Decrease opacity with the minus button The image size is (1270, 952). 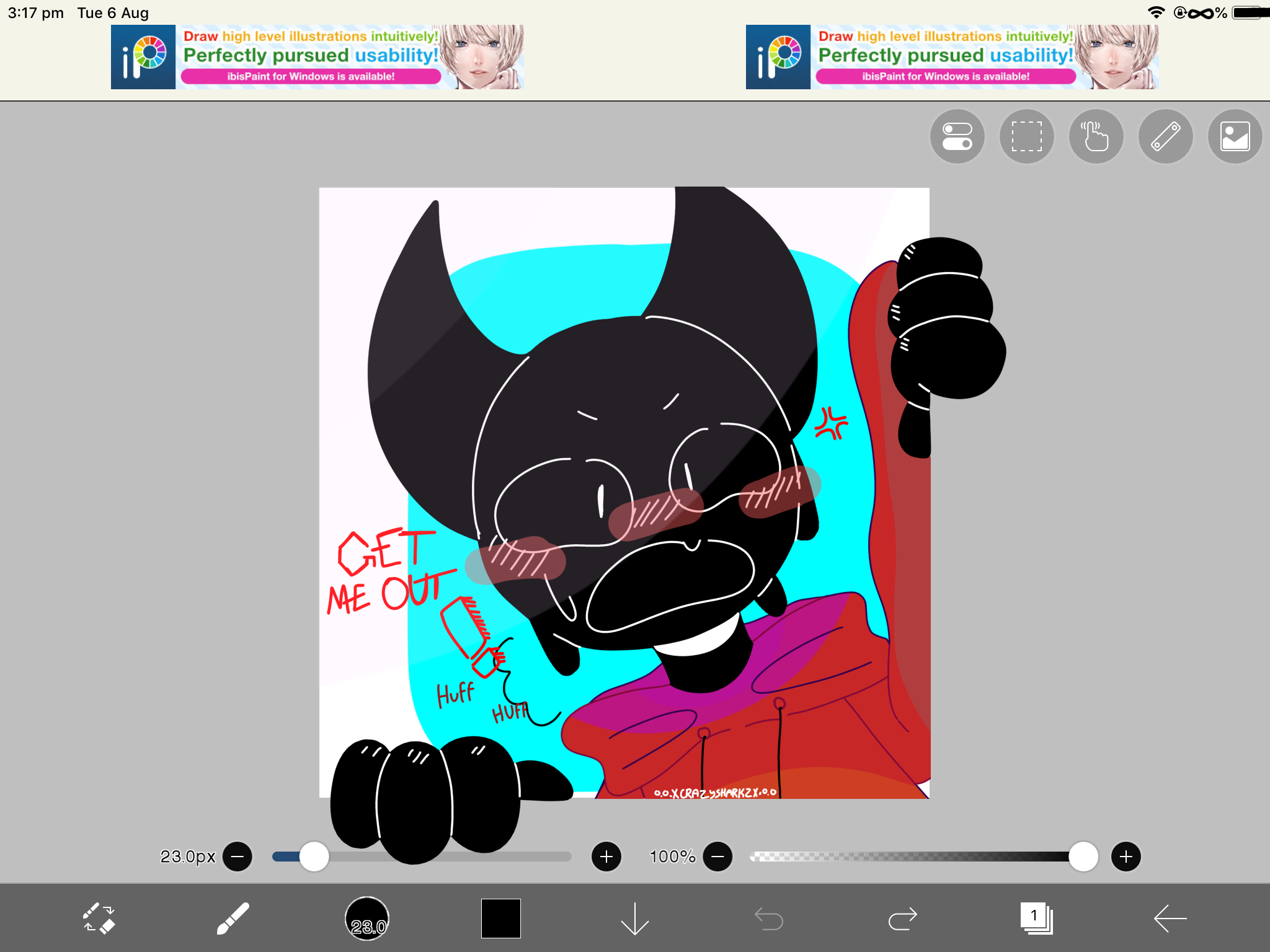pyautogui.click(x=718, y=857)
